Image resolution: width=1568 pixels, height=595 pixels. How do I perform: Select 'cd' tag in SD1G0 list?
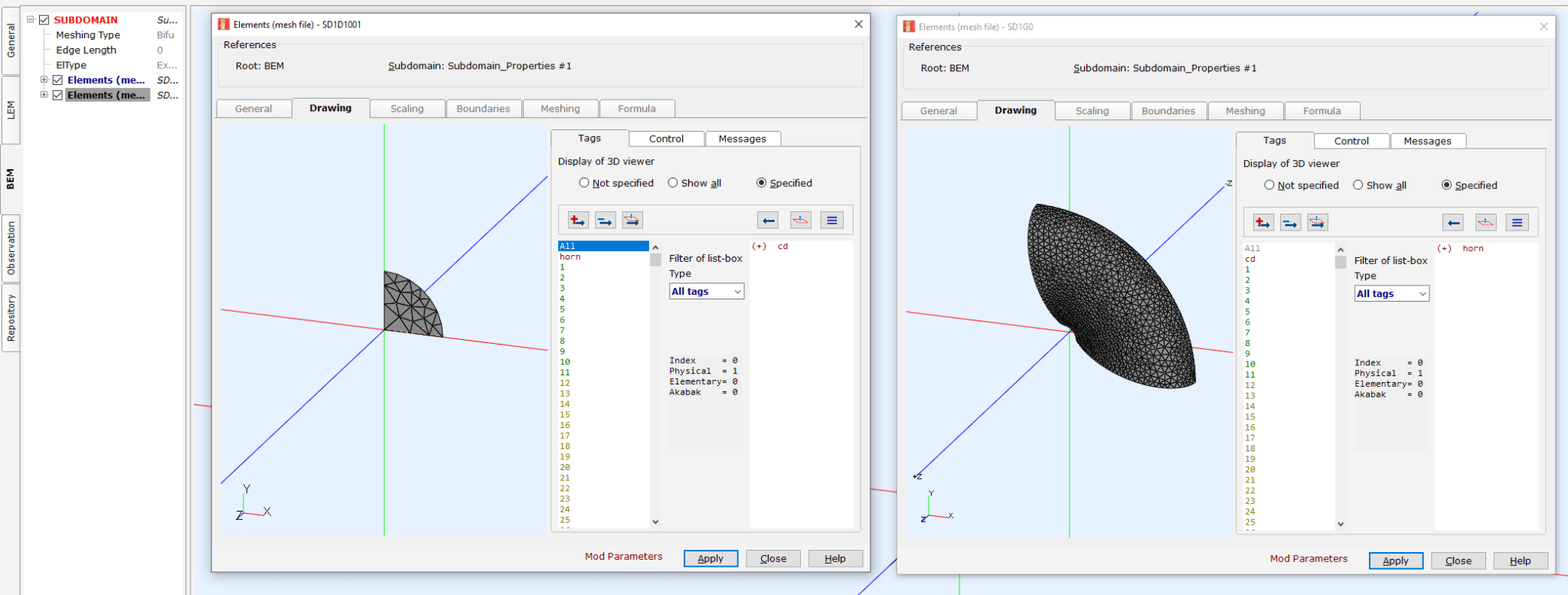point(1250,259)
